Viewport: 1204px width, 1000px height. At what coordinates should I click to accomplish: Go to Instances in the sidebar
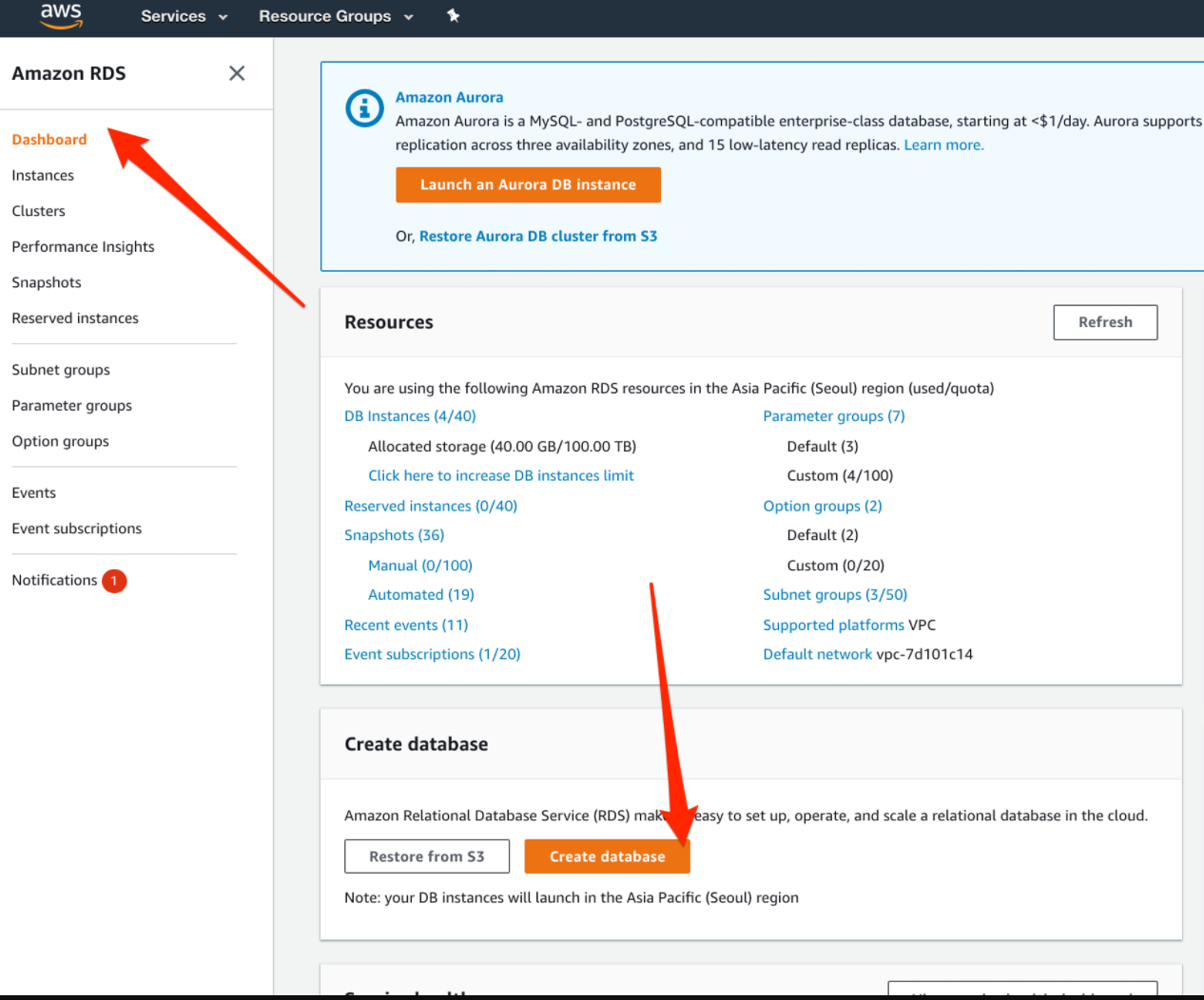tap(43, 175)
